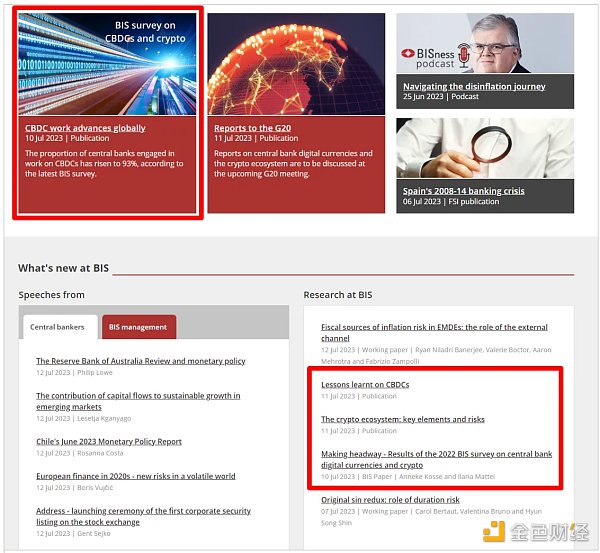
Task: Open Navigating the disinflation journey podcast link
Action: [474, 86]
